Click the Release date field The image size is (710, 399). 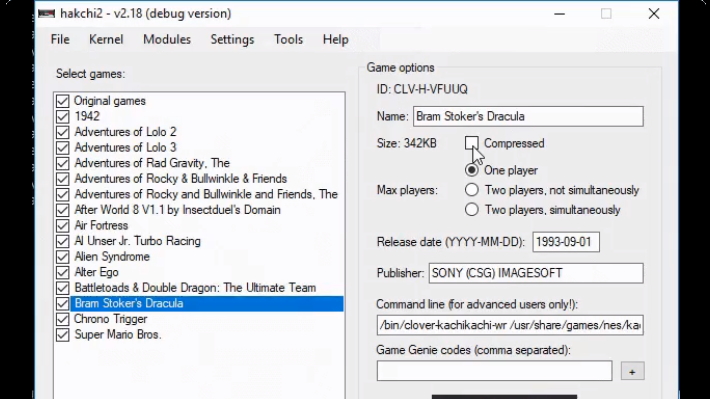tap(566, 242)
